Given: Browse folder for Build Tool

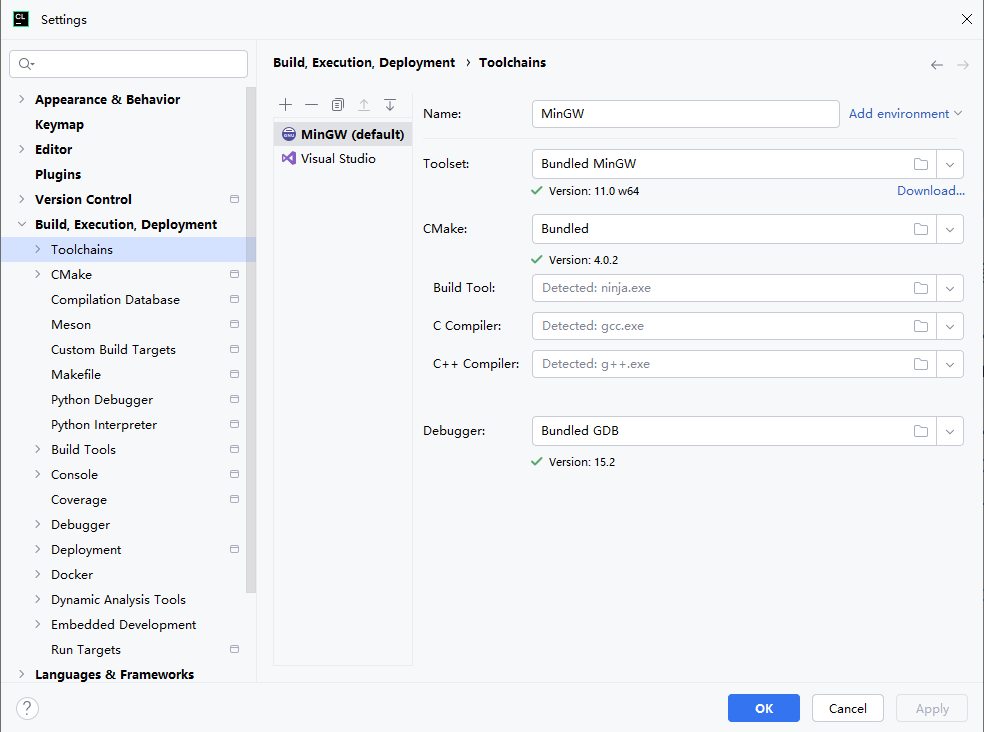Looking at the screenshot, I should pos(921,288).
